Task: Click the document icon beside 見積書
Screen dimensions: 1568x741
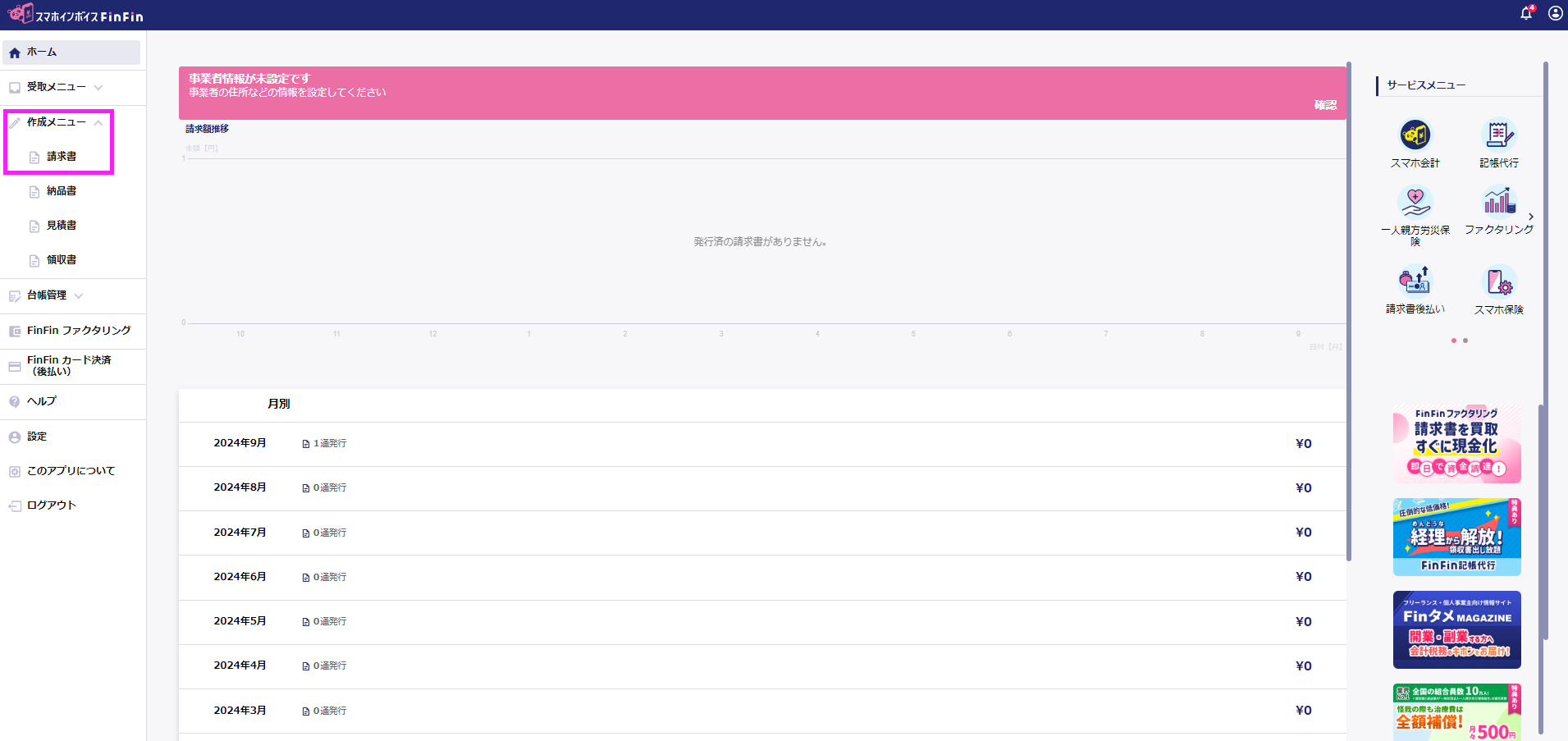Action: tap(34, 226)
